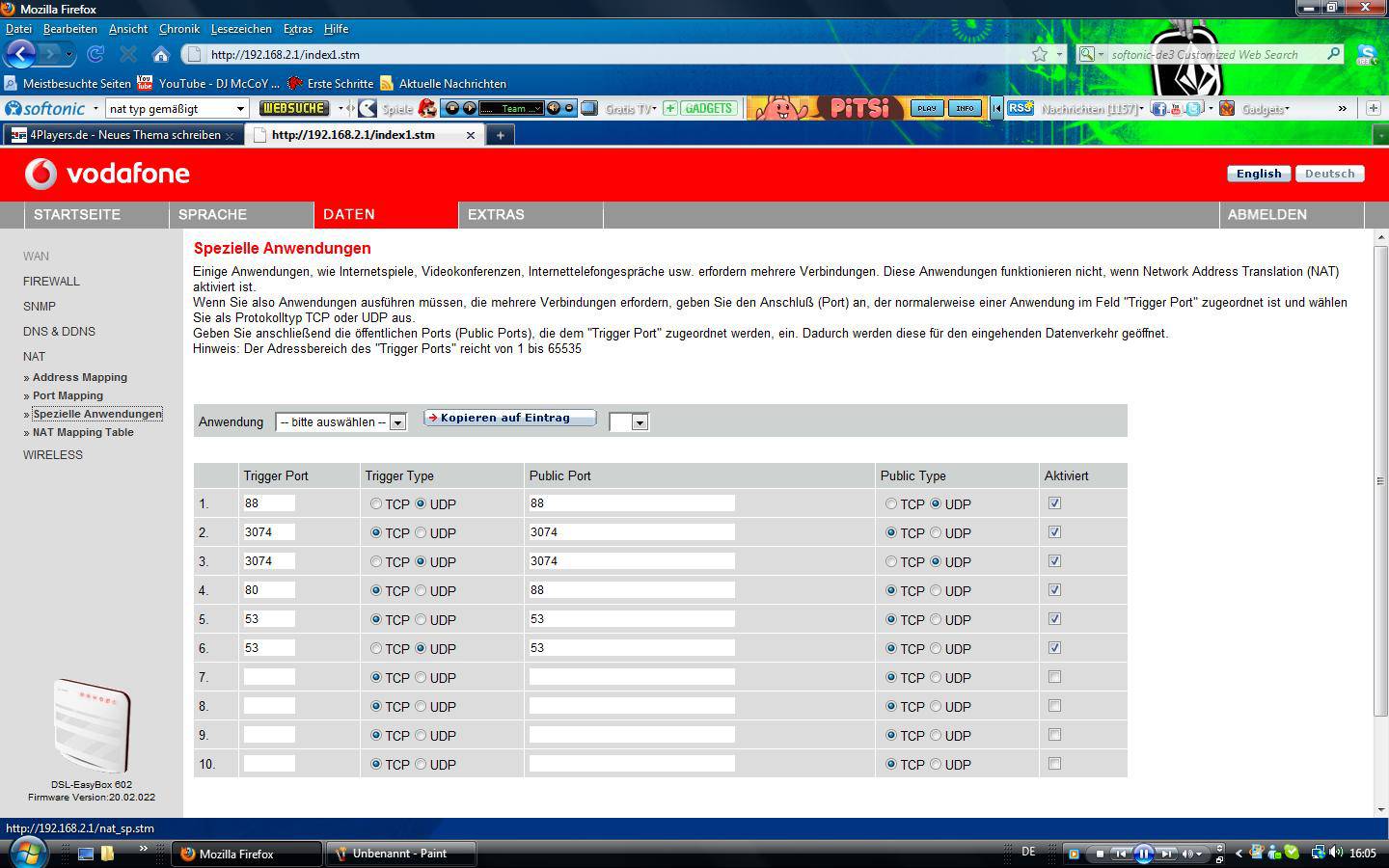Viewport: 1389px width, 868px height.
Task: Open the YouTube icon in softonic toolbar
Action: [x=1176, y=108]
